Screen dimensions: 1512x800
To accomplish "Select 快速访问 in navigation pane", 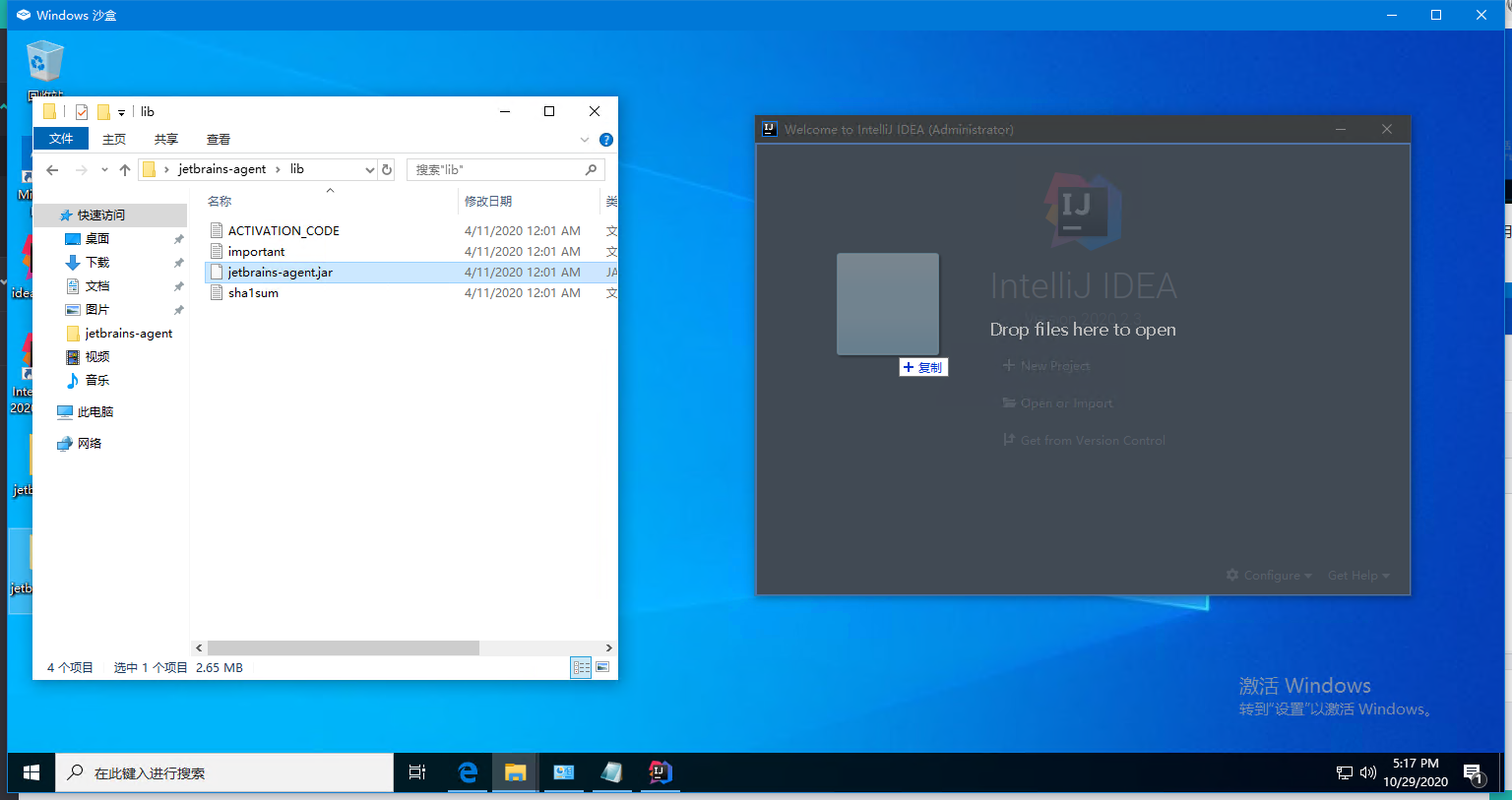I will click(x=100, y=215).
